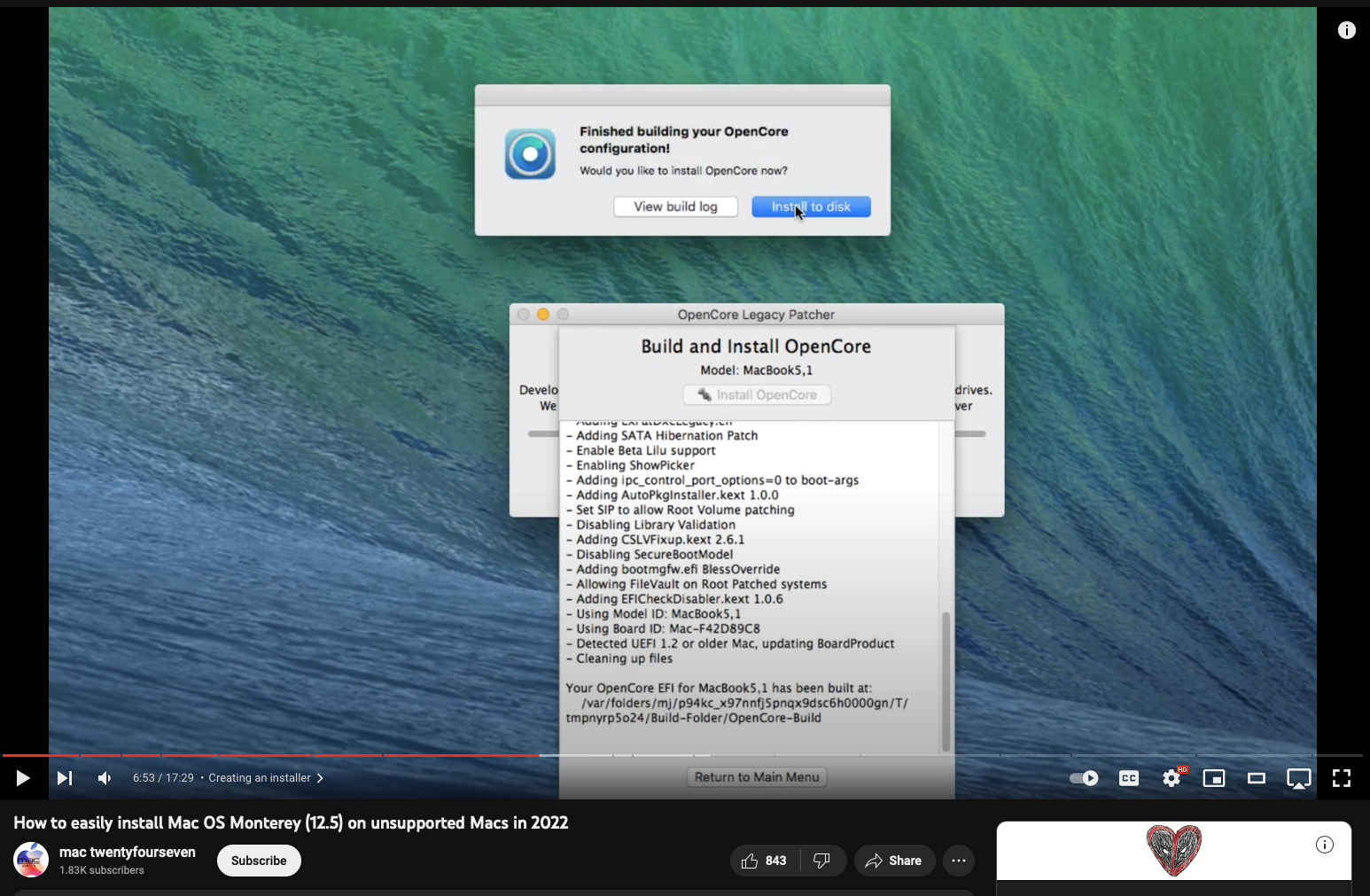The width and height of the screenshot is (1370, 896).
Task: Click the info icon on sidebar card
Action: tap(1325, 845)
